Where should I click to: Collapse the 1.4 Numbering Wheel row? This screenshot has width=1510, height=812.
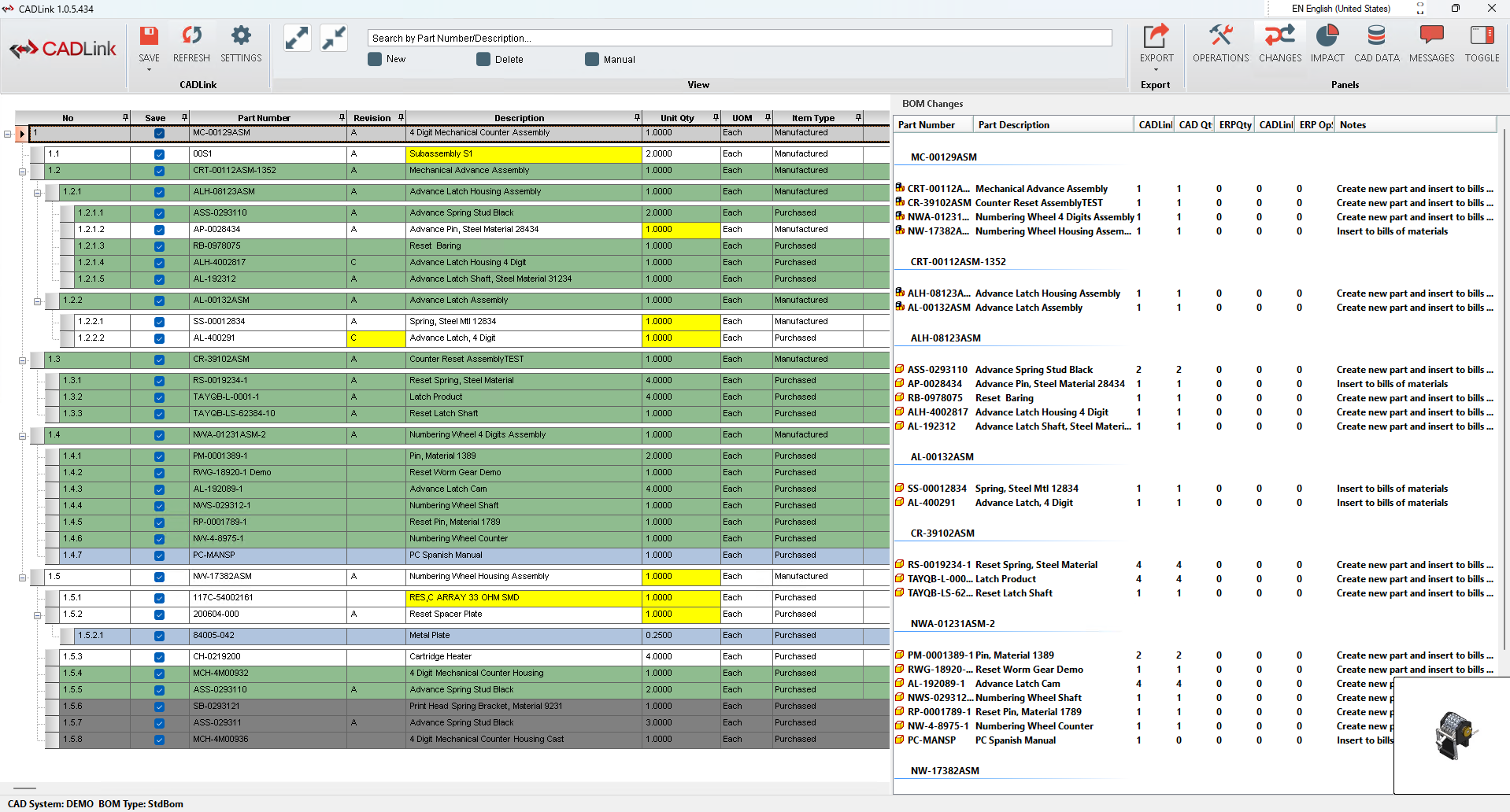tap(23, 436)
